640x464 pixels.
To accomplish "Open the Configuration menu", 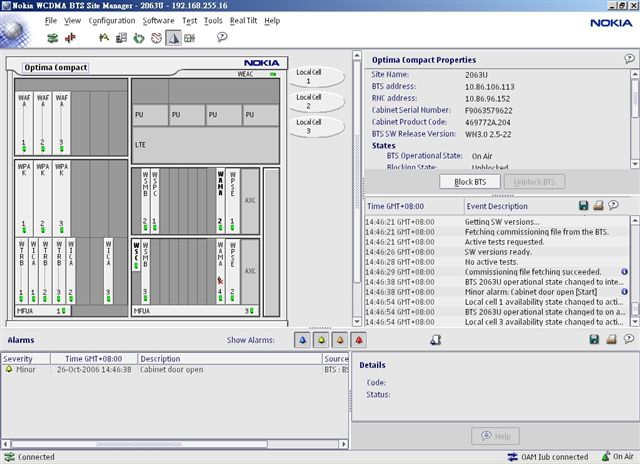I will (112, 20).
